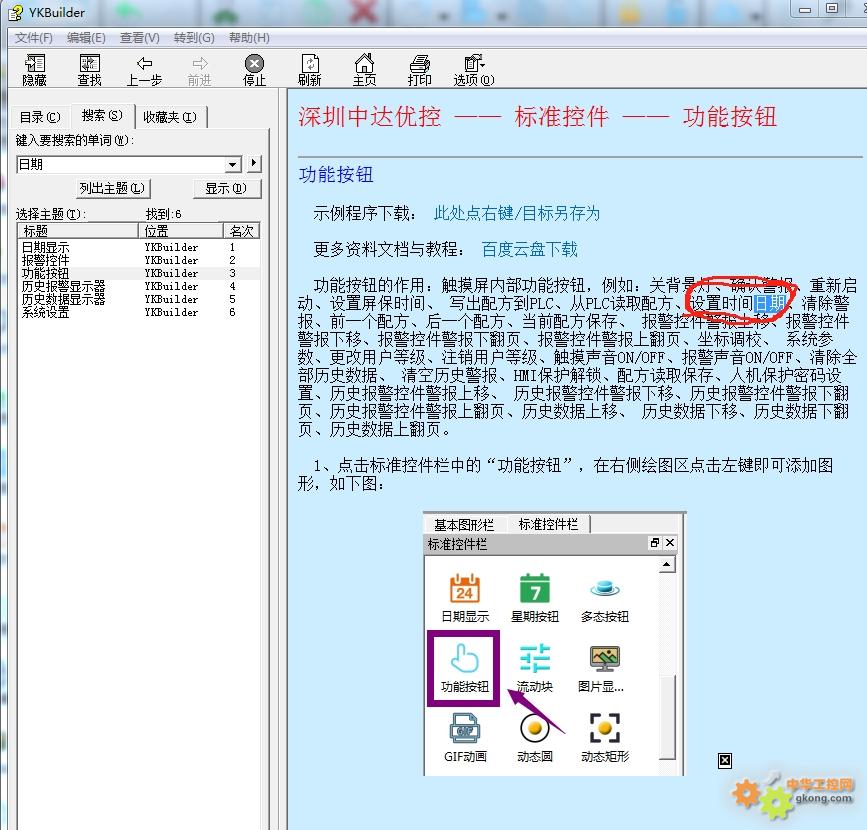Click the 标准控件栏 tab in the picture
Screen dimensions: 867x830
pyautogui.click(x=548, y=524)
